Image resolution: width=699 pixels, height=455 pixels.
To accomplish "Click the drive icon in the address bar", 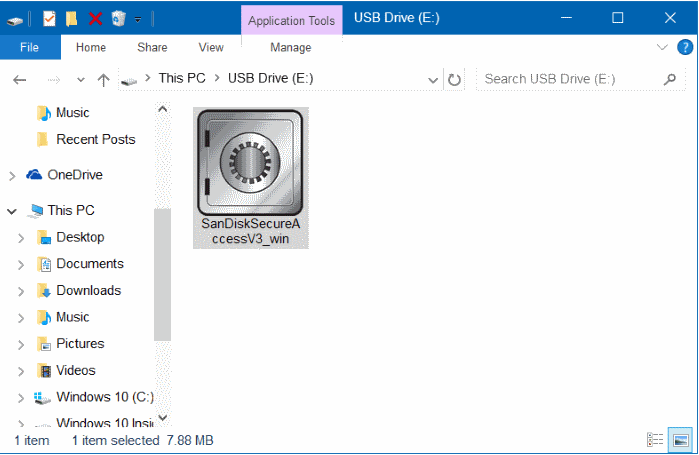I will coord(129,81).
